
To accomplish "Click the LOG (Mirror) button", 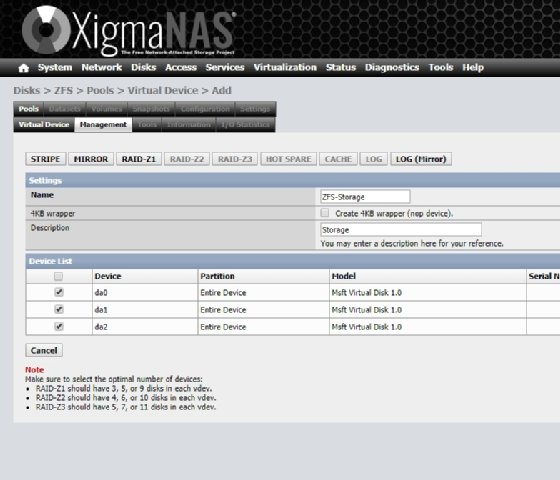I will [x=421, y=159].
